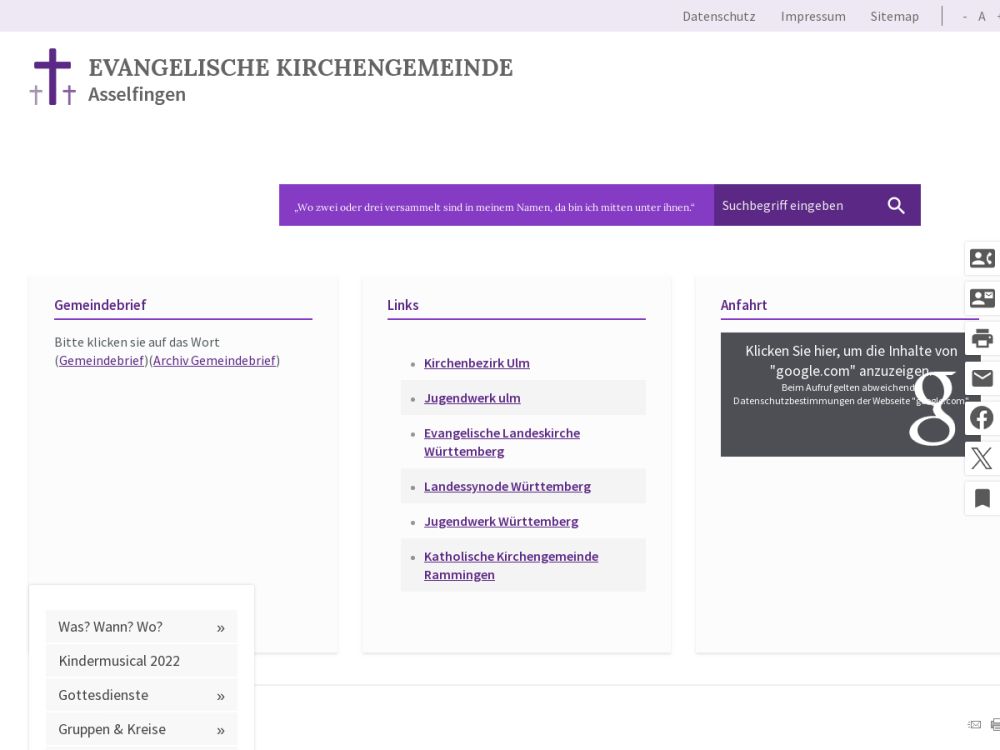Screen dimensions: 1000x750
Task: Expand the Gottesdienste submenu arrow
Action: (x=220, y=696)
